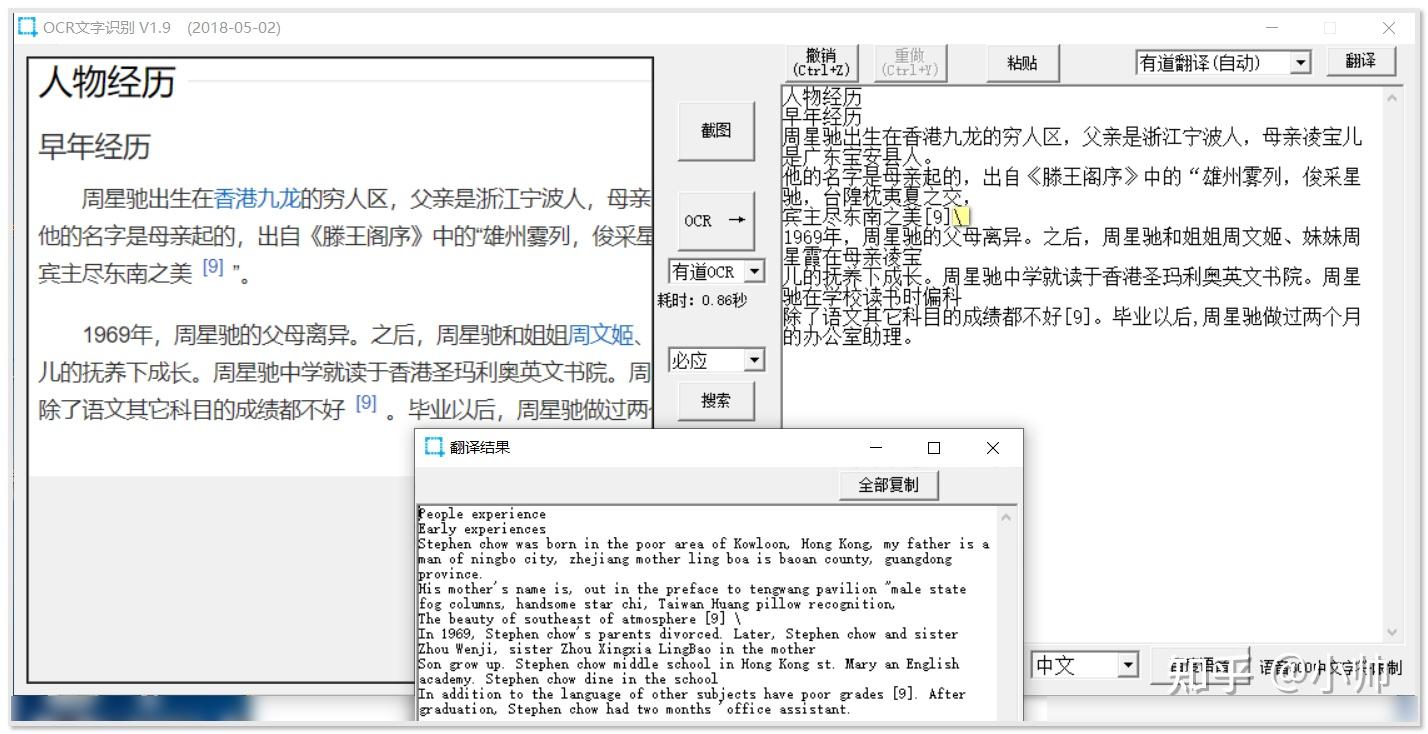Click 重做 (Ctrl+Y) redo button

[910, 61]
